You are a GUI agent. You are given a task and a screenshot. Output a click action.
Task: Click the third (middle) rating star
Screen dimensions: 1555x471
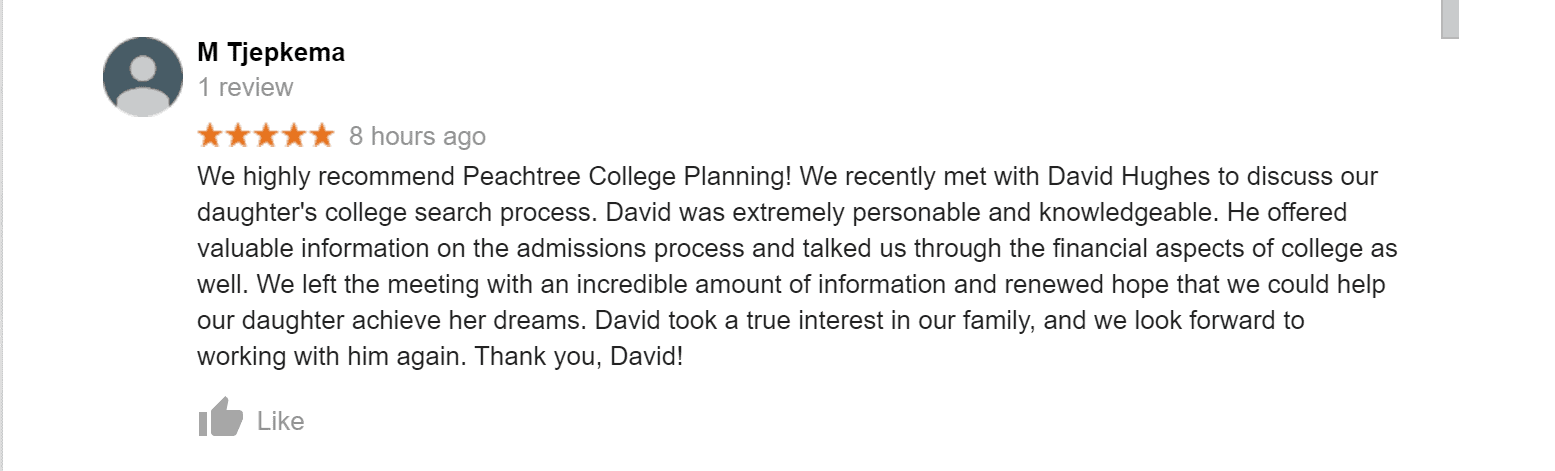pos(266,135)
